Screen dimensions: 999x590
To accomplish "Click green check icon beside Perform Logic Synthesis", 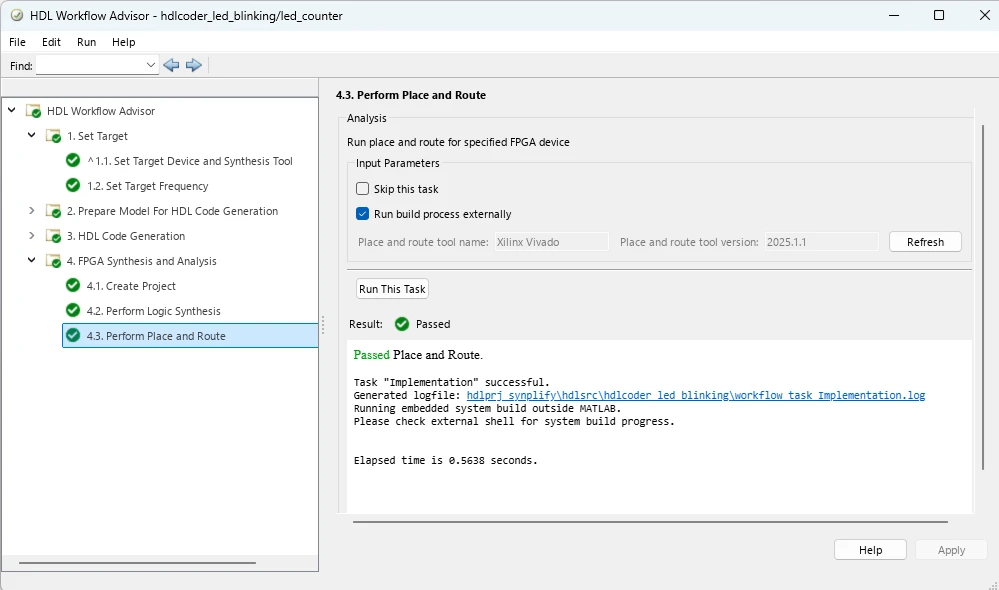I will 73,310.
